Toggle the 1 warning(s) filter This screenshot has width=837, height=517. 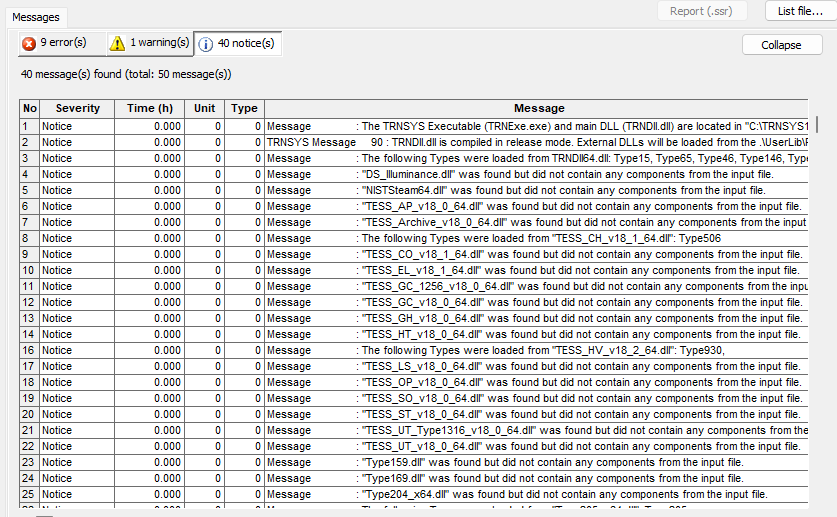(x=148, y=43)
